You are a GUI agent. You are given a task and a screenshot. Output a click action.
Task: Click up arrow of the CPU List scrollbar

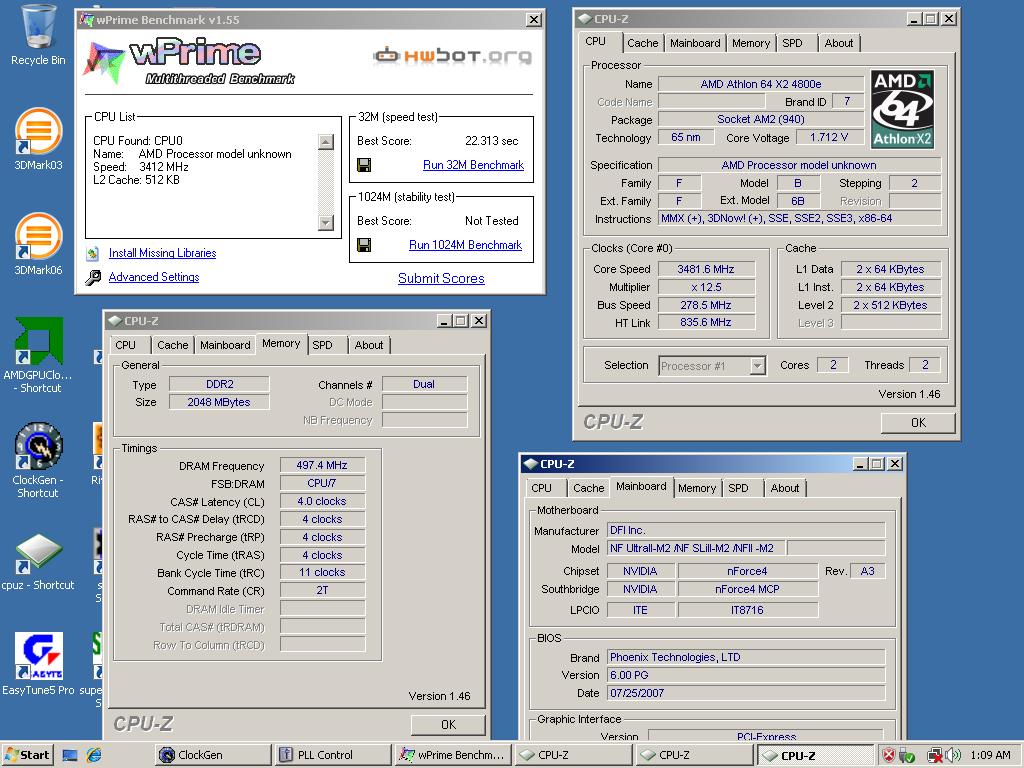click(326, 142)
